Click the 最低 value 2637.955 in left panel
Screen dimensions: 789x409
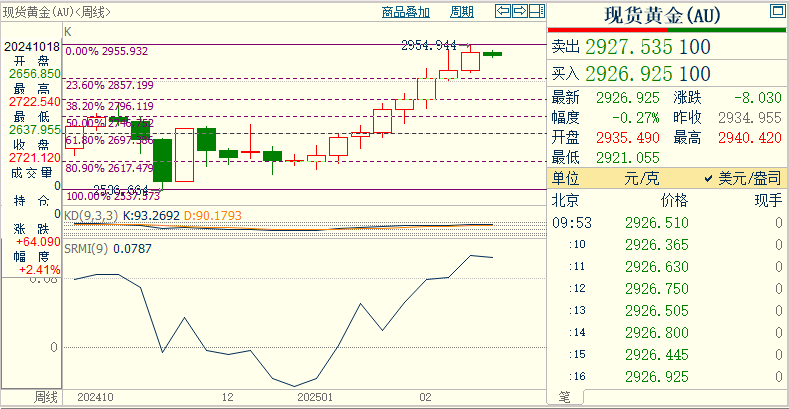coord(34,130)
